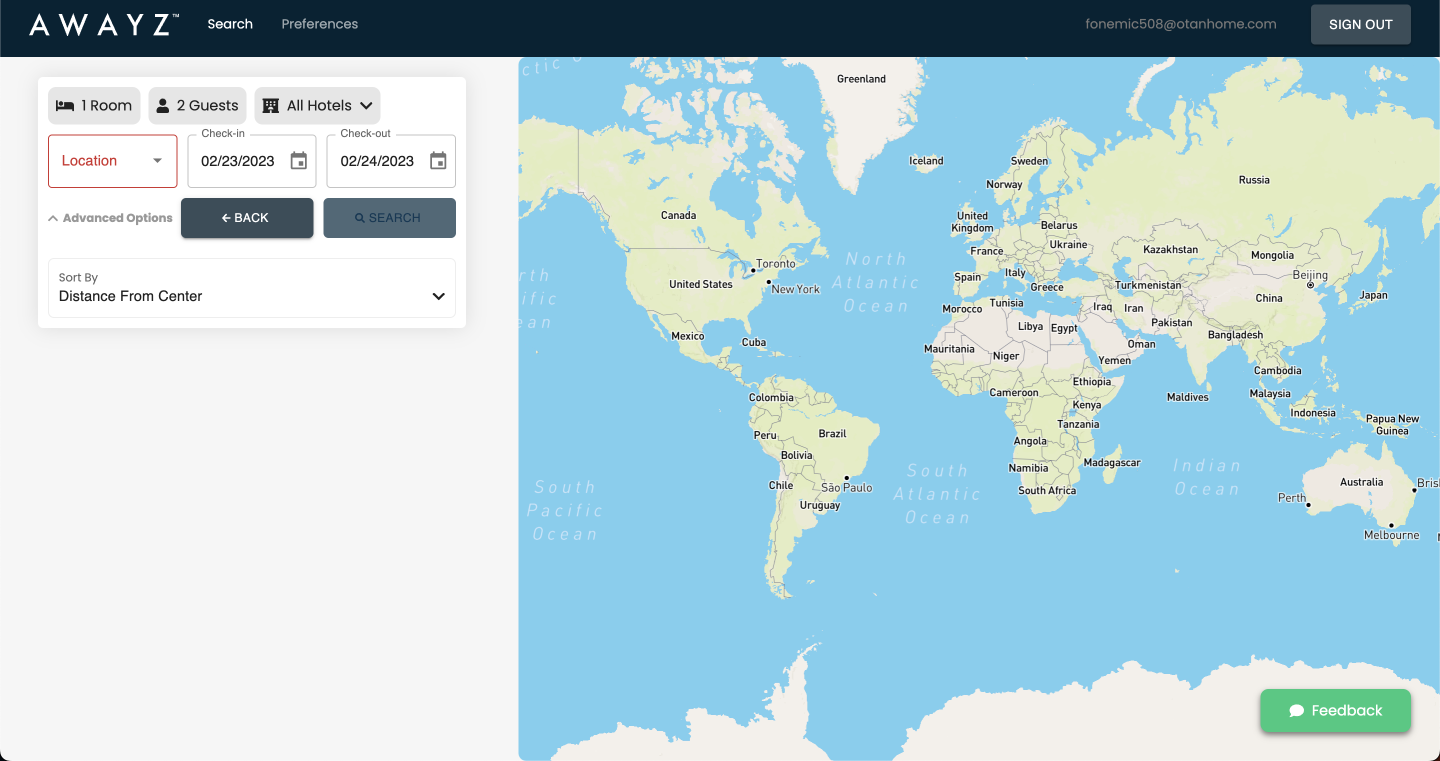This screenshot has width=1440, height=761.
Task: Click the check-out date field
Action: [x=377, y=161]
